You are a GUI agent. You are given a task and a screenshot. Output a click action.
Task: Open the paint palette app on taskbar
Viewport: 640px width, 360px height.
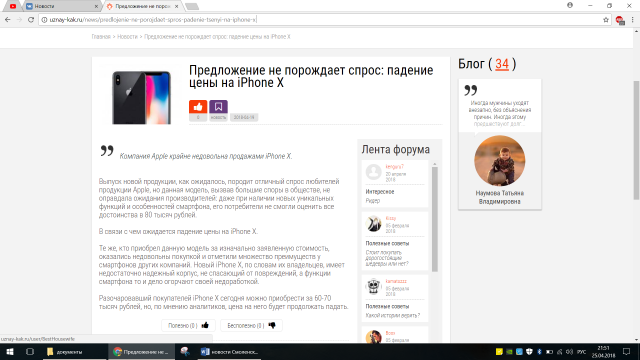coord(185,351)
